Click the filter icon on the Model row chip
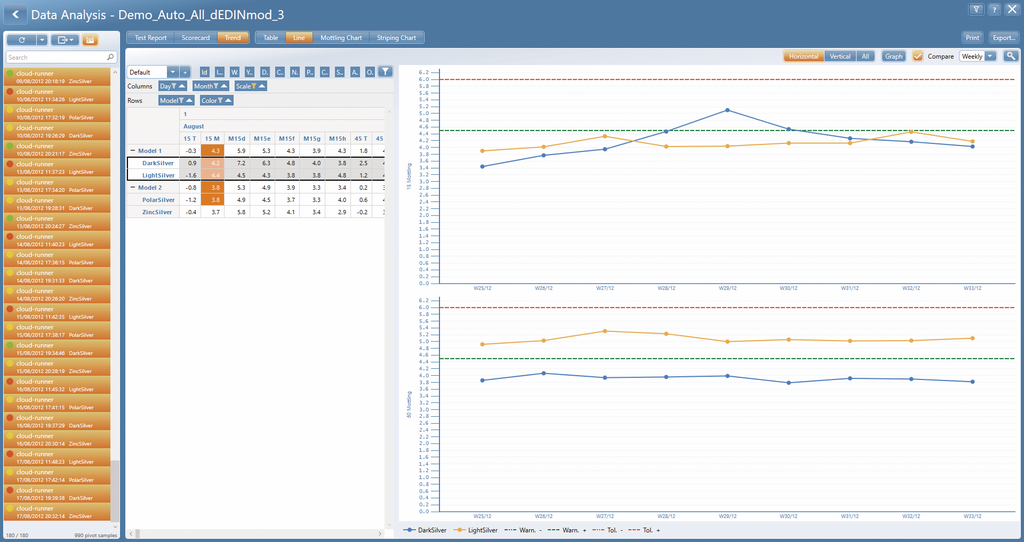 [x=182, y=101]
